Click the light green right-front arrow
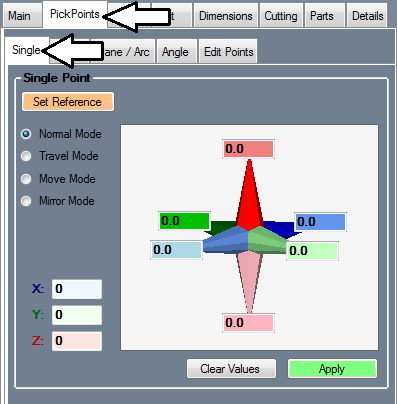 point(268,240)
